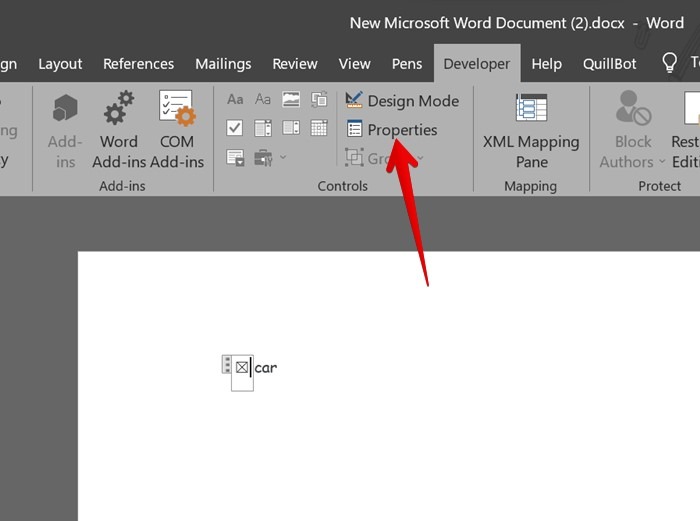Insert Date Picker content control

(x=319, y=128)
